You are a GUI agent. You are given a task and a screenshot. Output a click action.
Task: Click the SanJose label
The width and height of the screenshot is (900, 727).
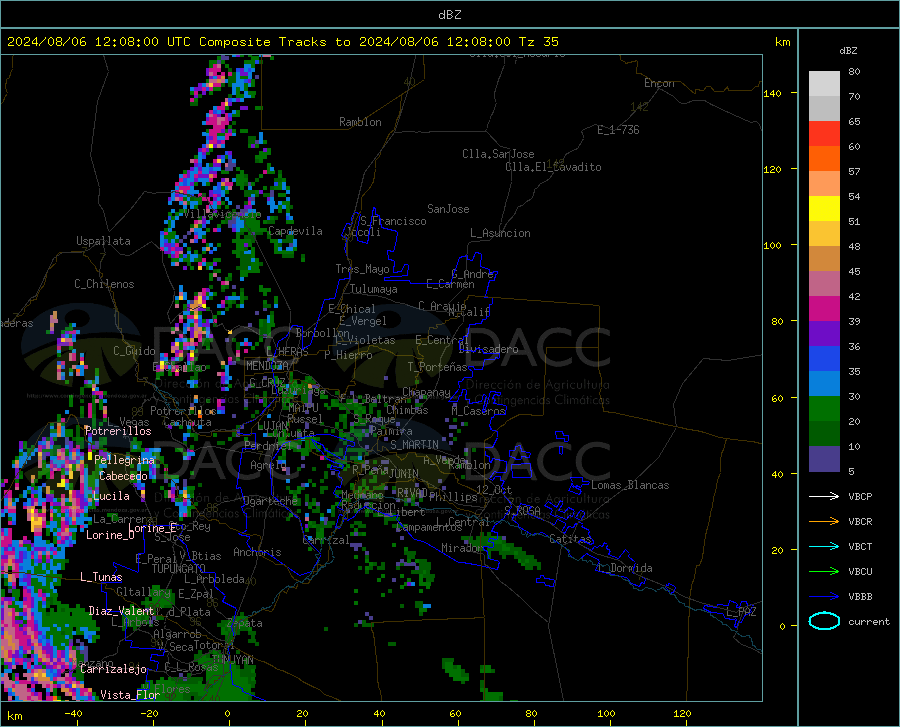click(x=448, y=209)
